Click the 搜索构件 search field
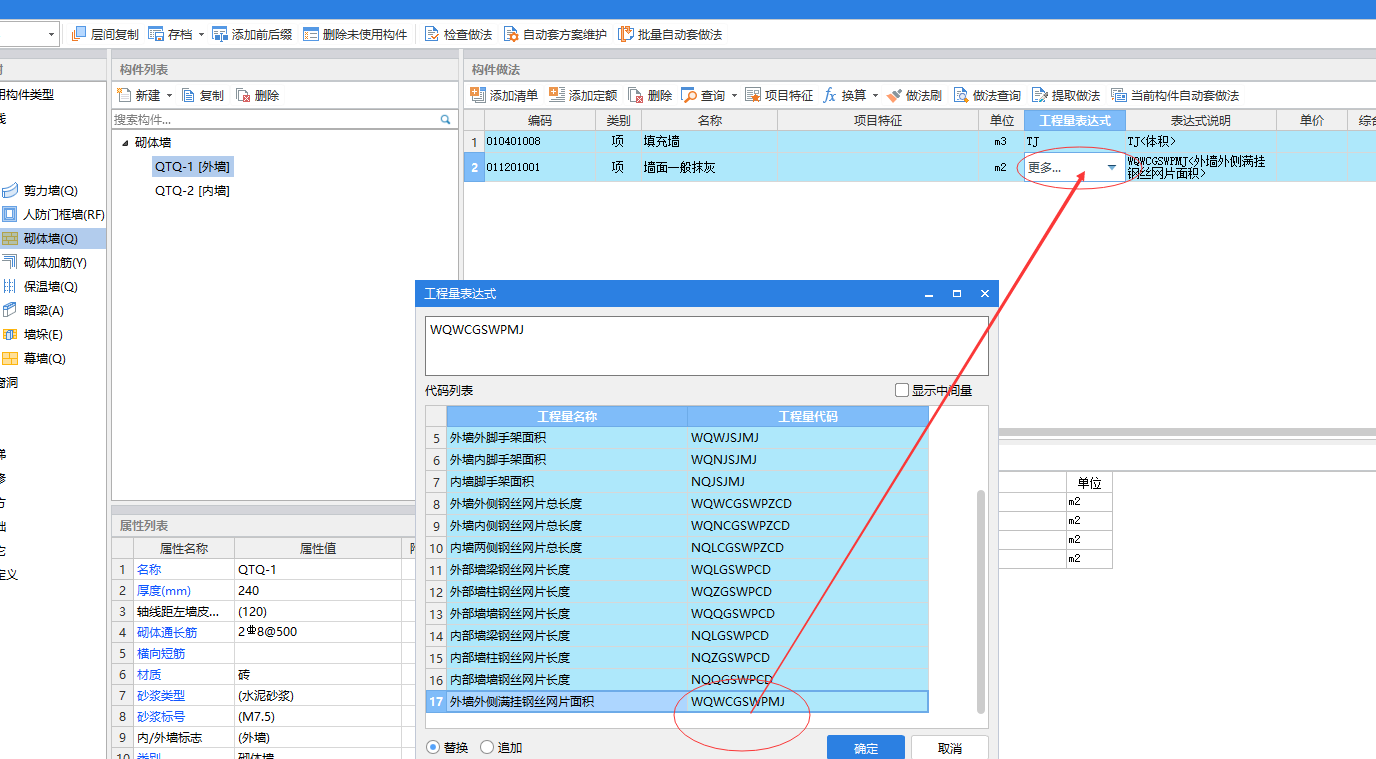Image resolution: width=1376 pixels, height=759 pixels. 275,119
